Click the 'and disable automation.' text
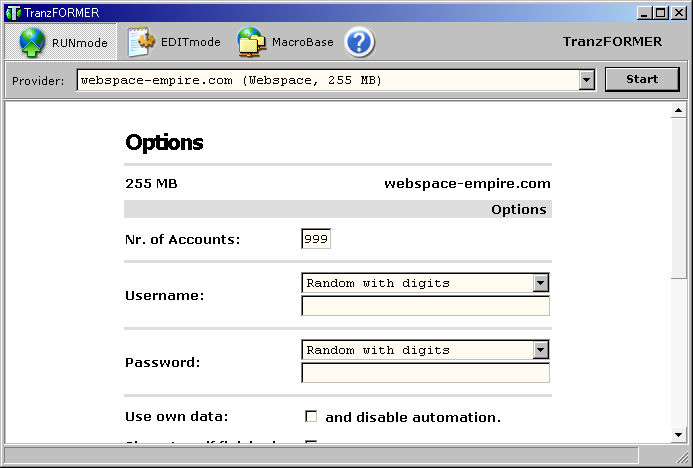This screenshot has width=693, height=468. point(413,418)
